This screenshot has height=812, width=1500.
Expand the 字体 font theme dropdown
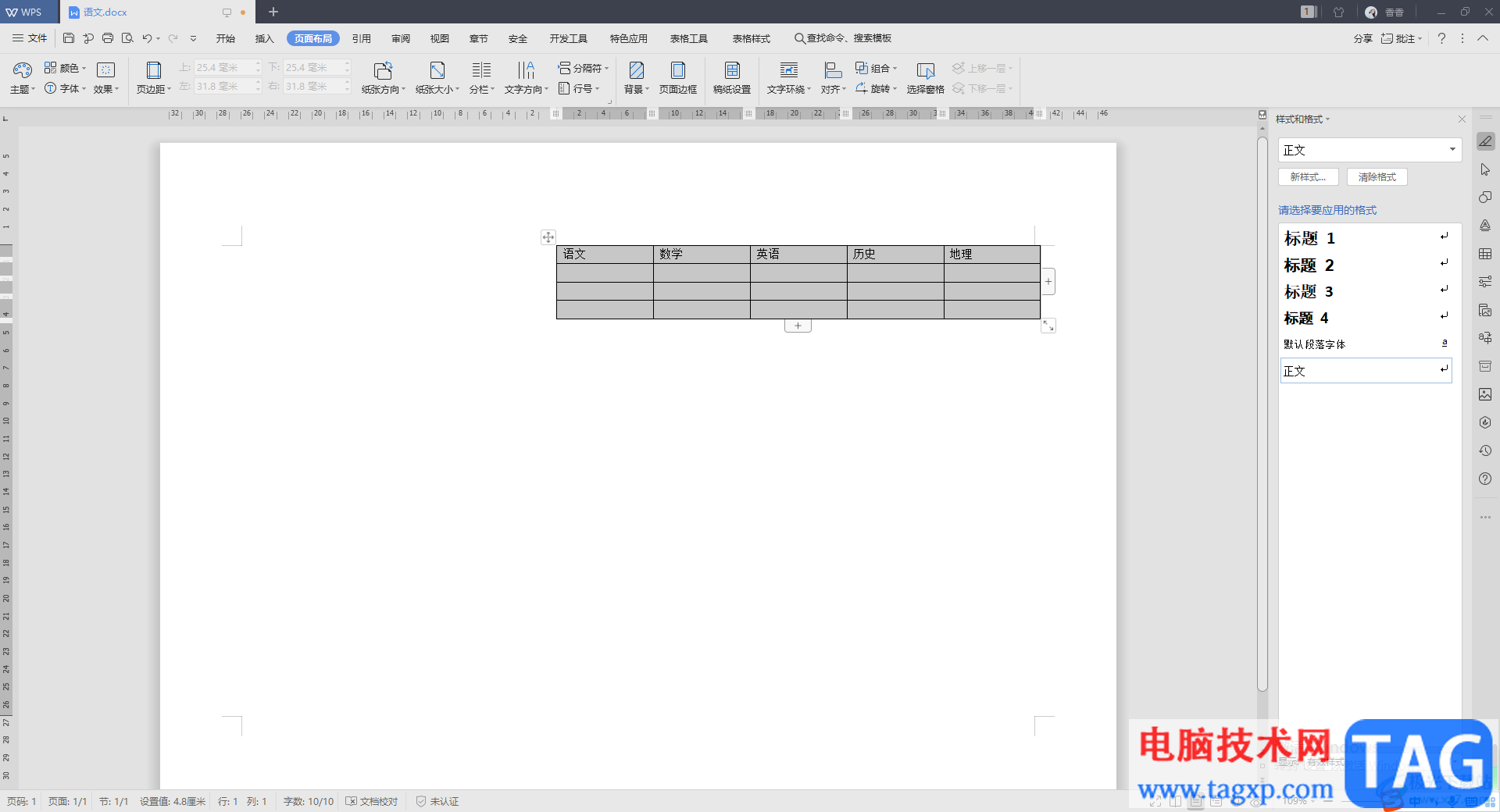pyautogui.click(x=84, y=89)
